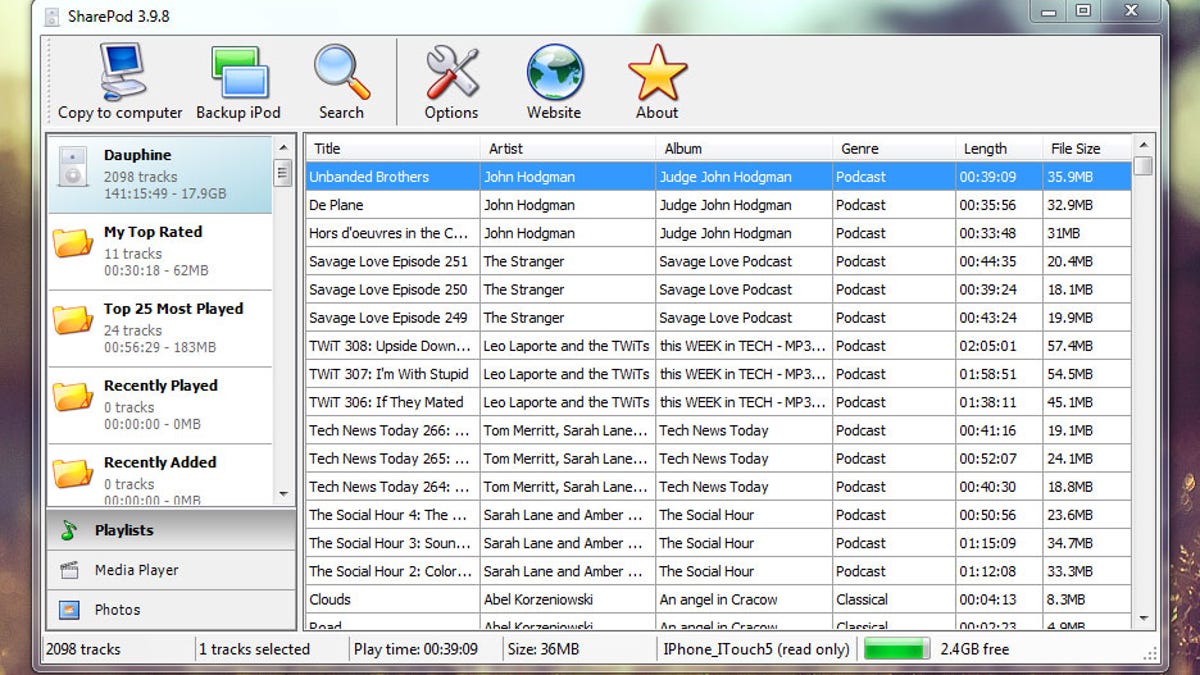Open the Options wrench and screwdriver icon

click(x=452, y=71)
